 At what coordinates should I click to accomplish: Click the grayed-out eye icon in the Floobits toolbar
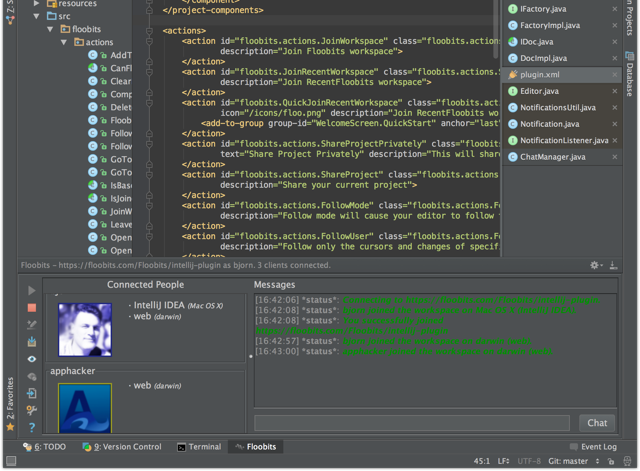click(x=31, y=376)
